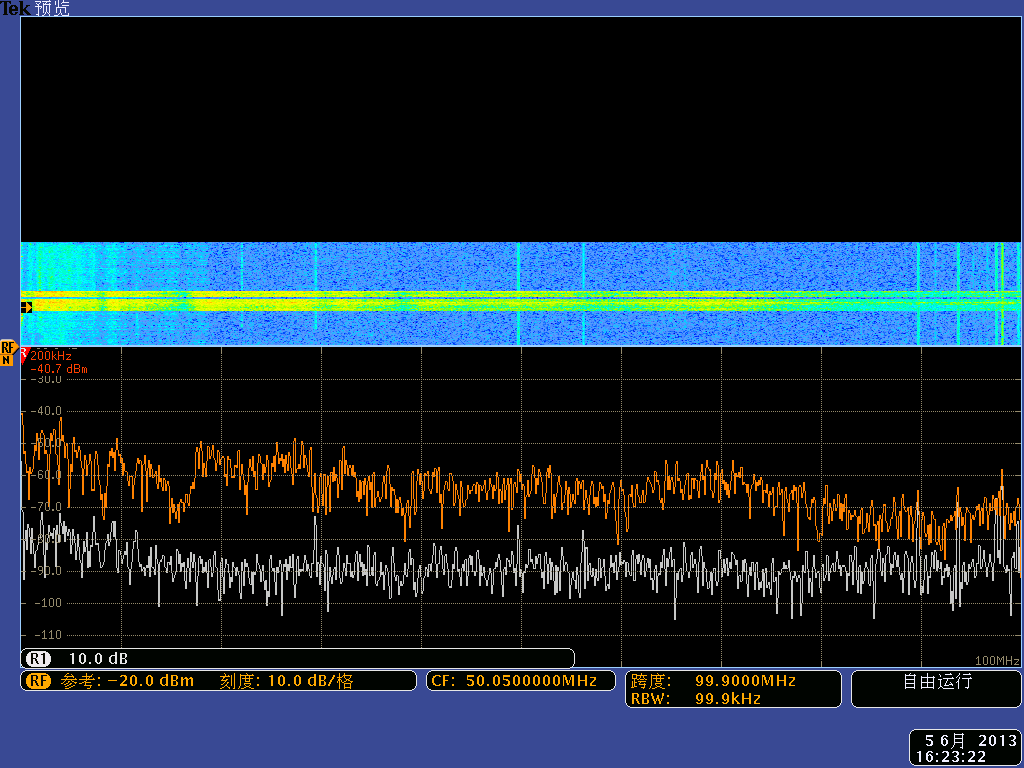Select the red R reference marker flag

pos(24,353)
